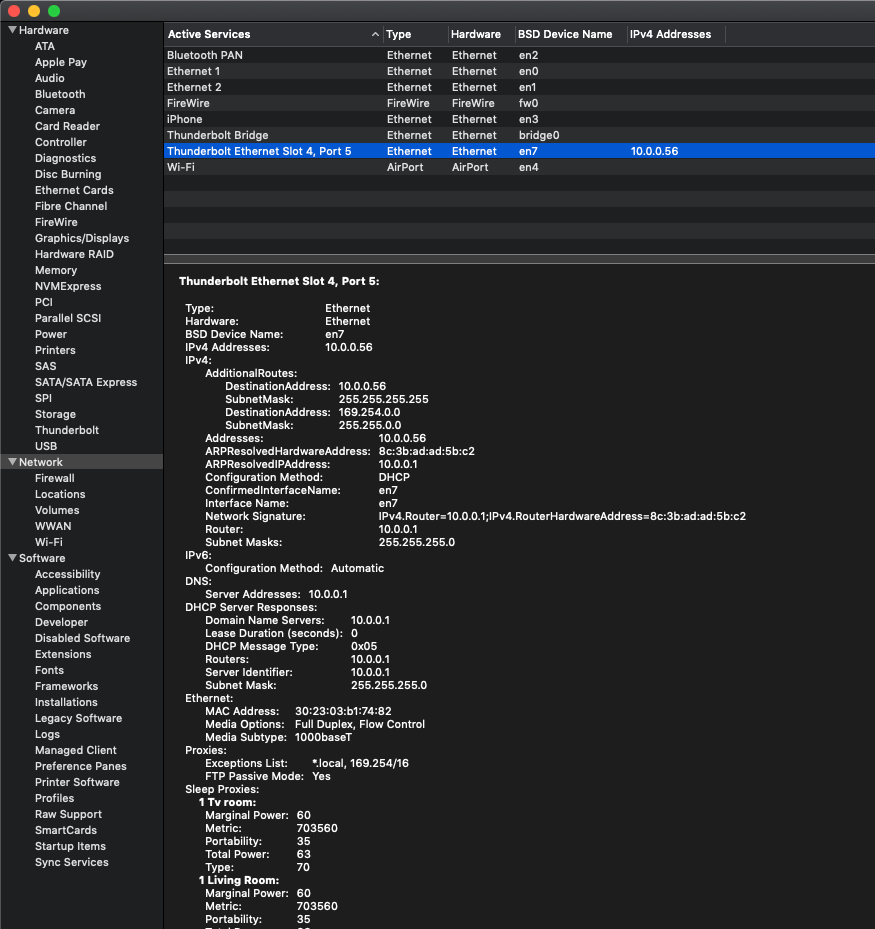Click the IPv4 Addresses column header

[670, 34]
